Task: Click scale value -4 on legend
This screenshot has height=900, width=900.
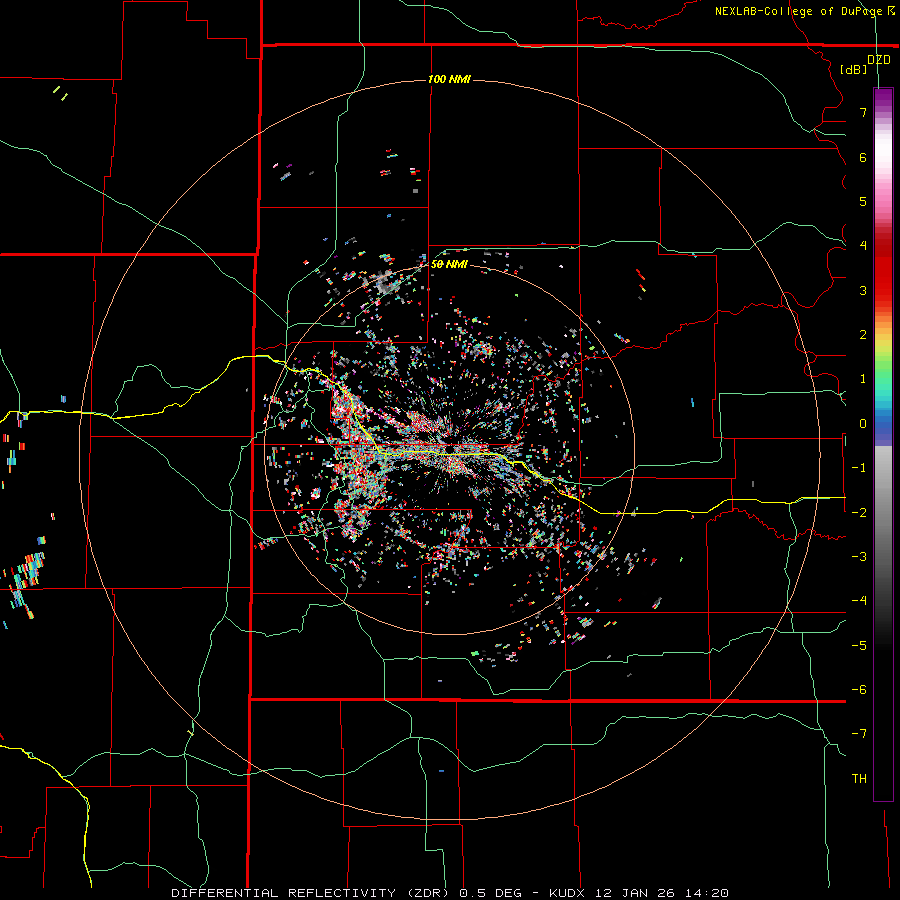Action: pos(859,601)
